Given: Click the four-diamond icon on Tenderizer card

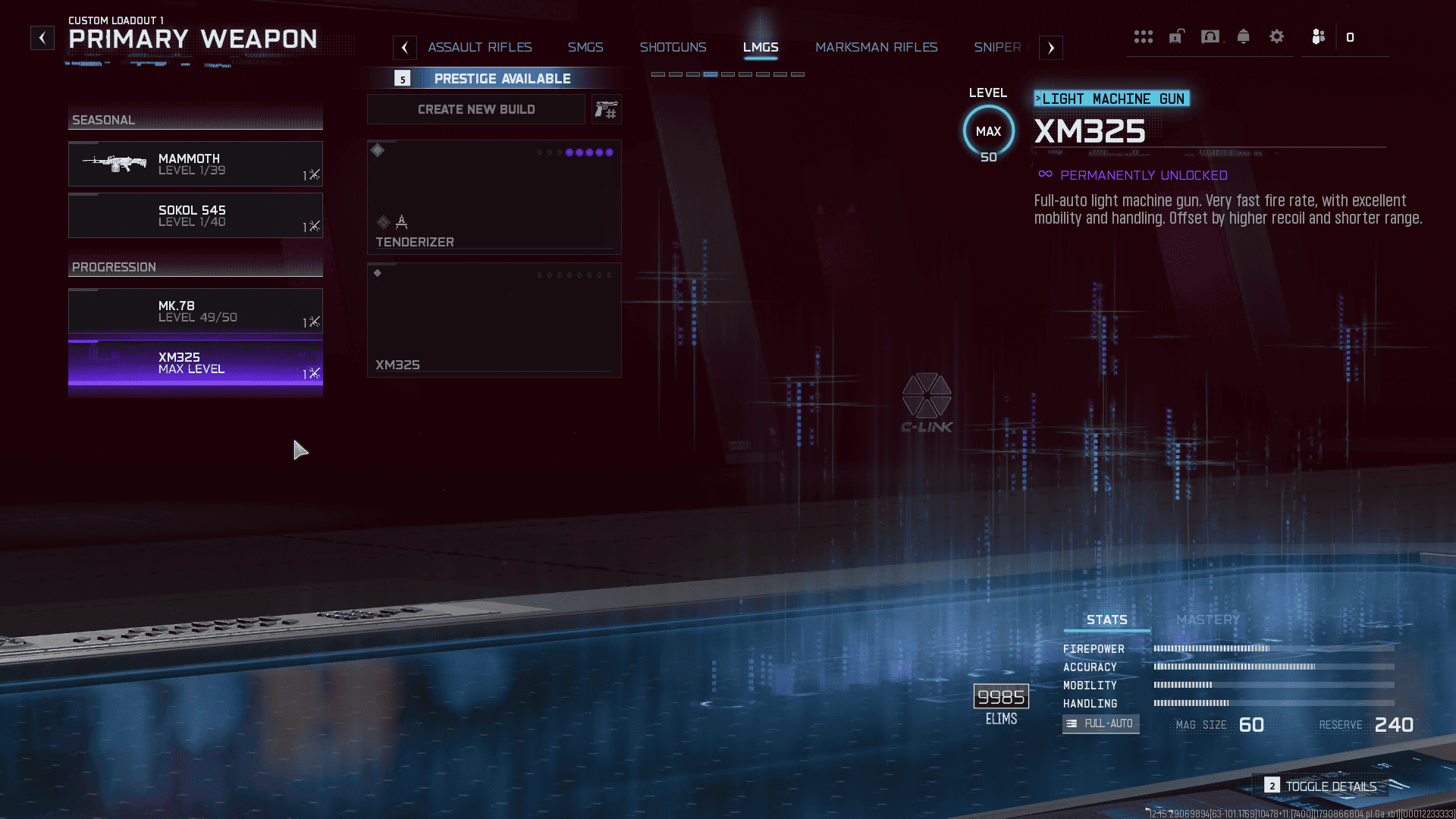Looking at the screenshot, I should [x=383, y=222].
